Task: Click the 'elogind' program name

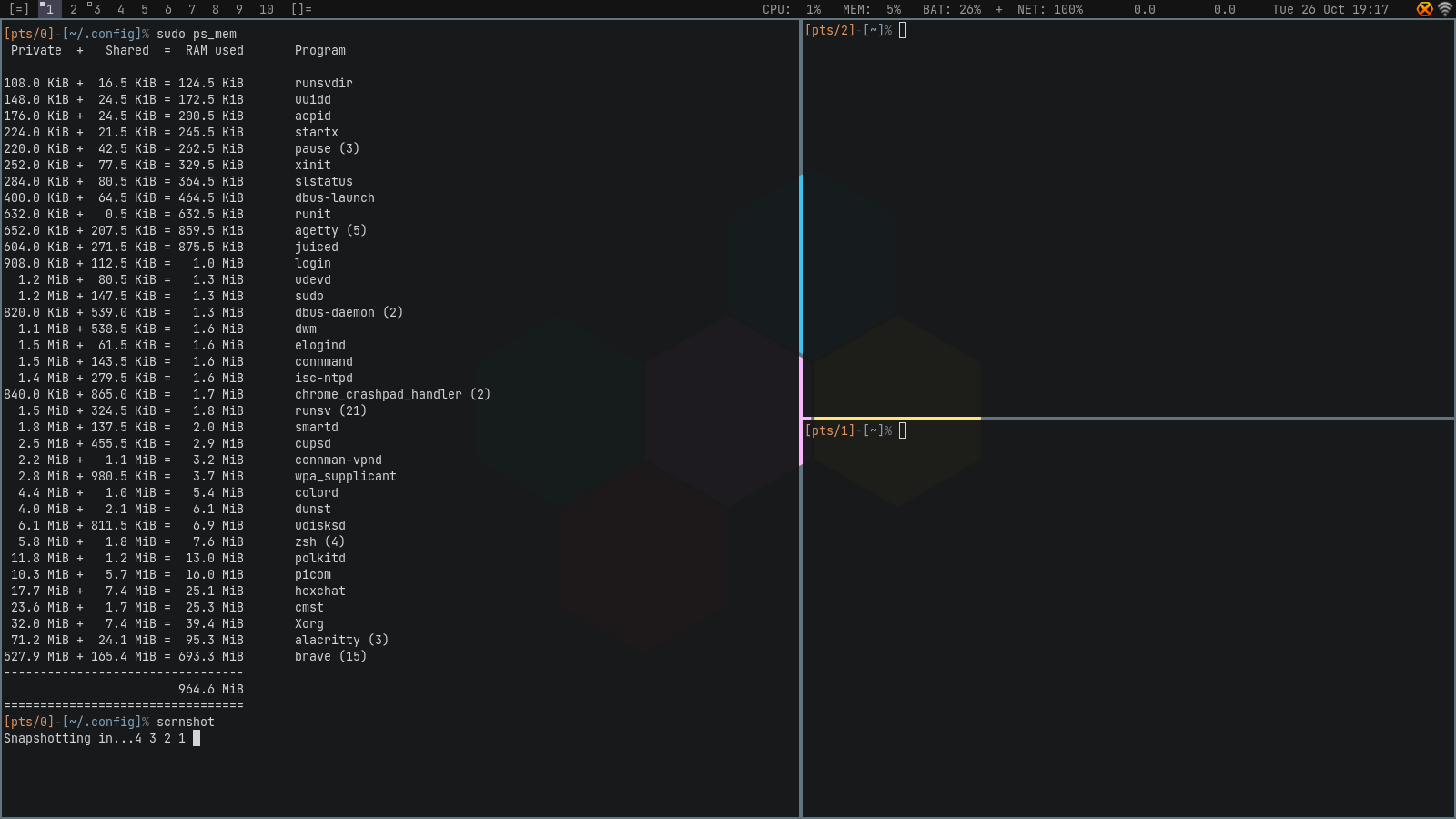Action: [320, 346]
